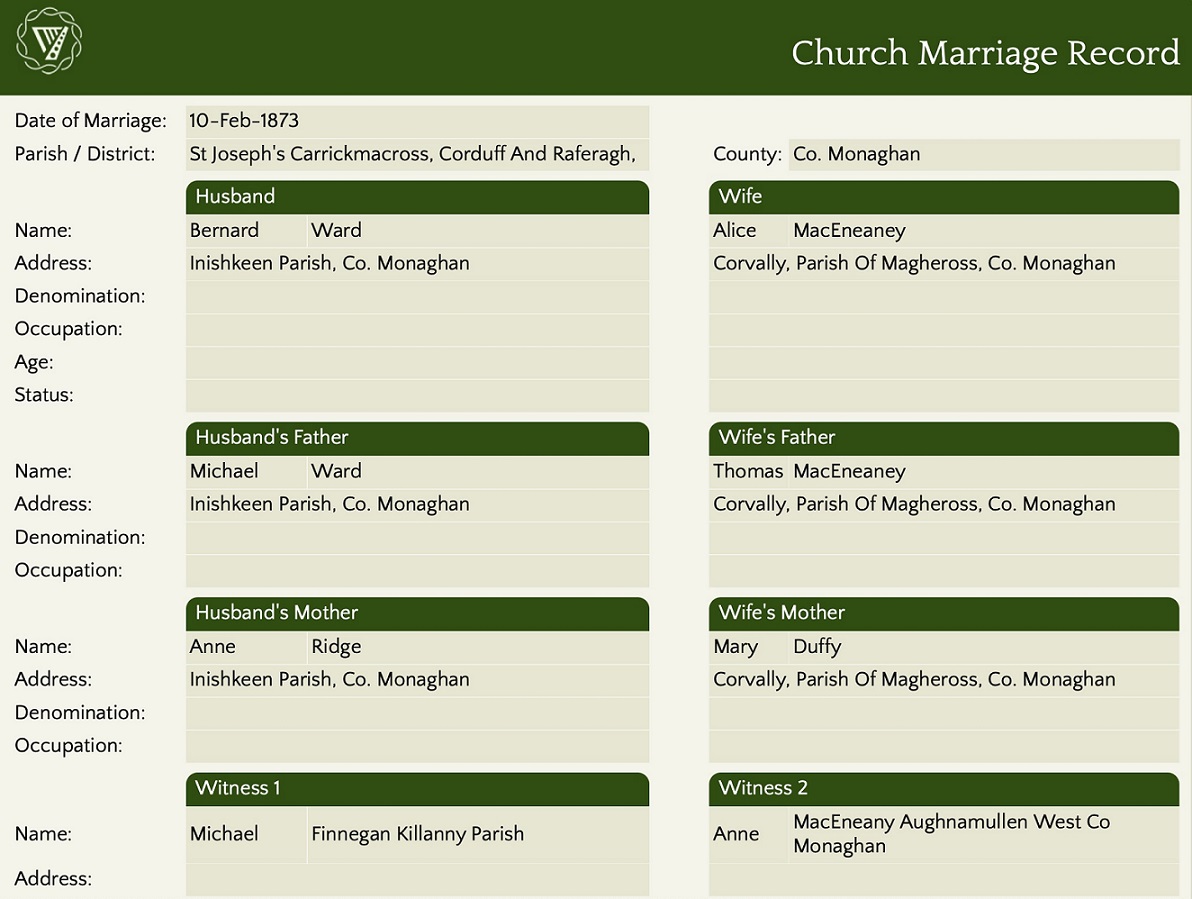
Task: Click the Parish / District field value
Action: (x=417, y=154)
